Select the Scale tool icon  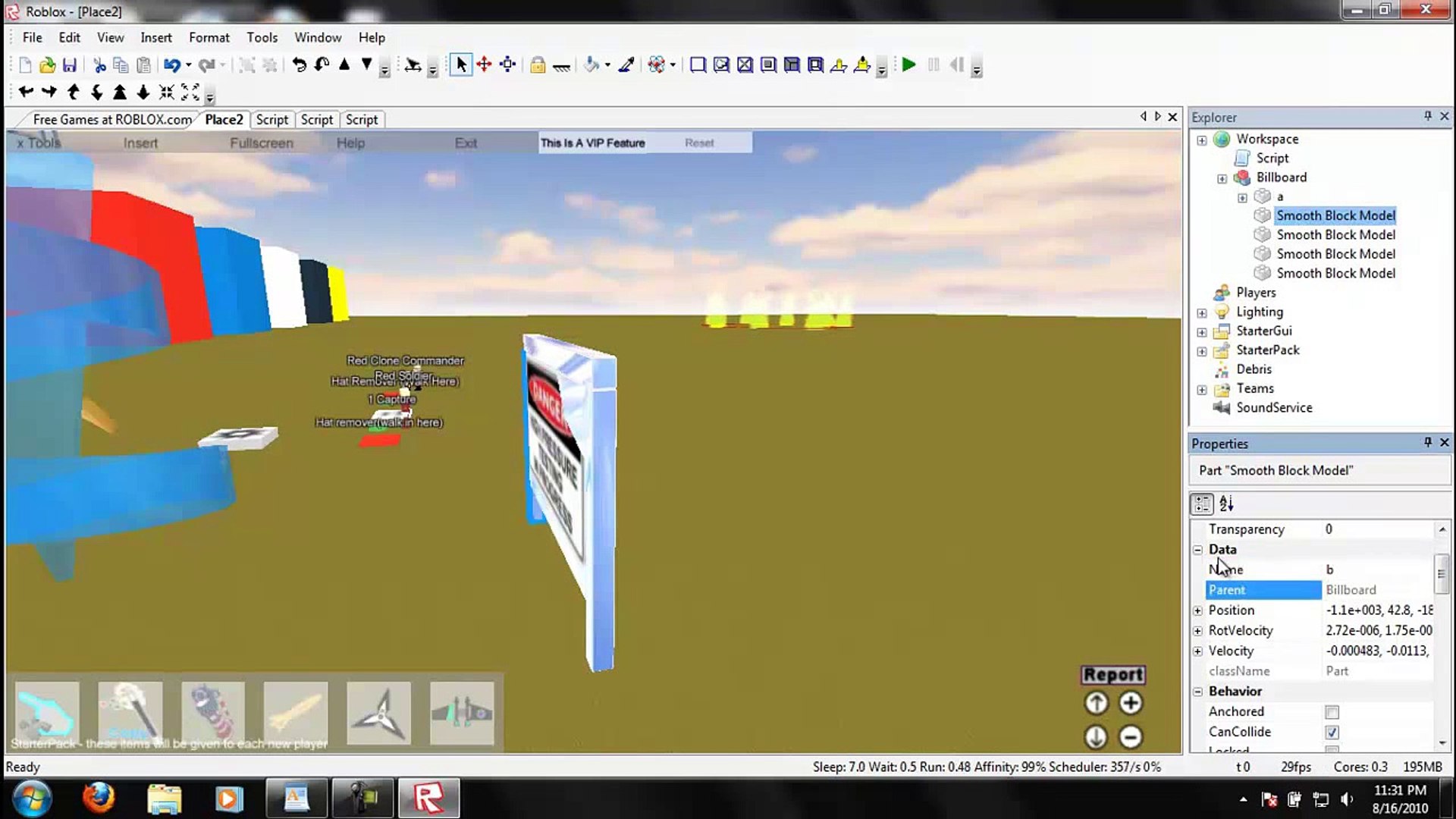[x=507, y=65]
